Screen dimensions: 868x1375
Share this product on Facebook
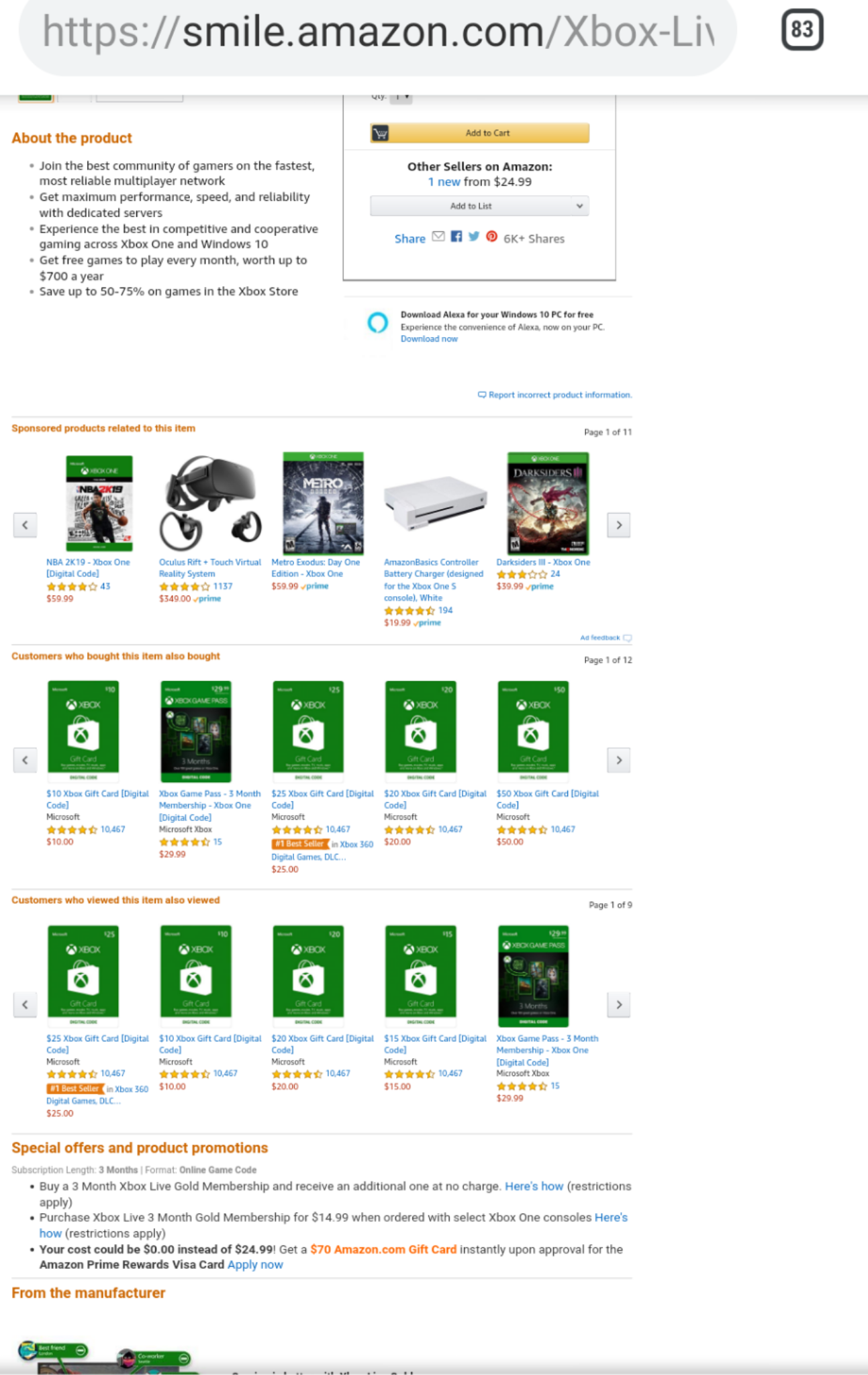pos(456,236)
